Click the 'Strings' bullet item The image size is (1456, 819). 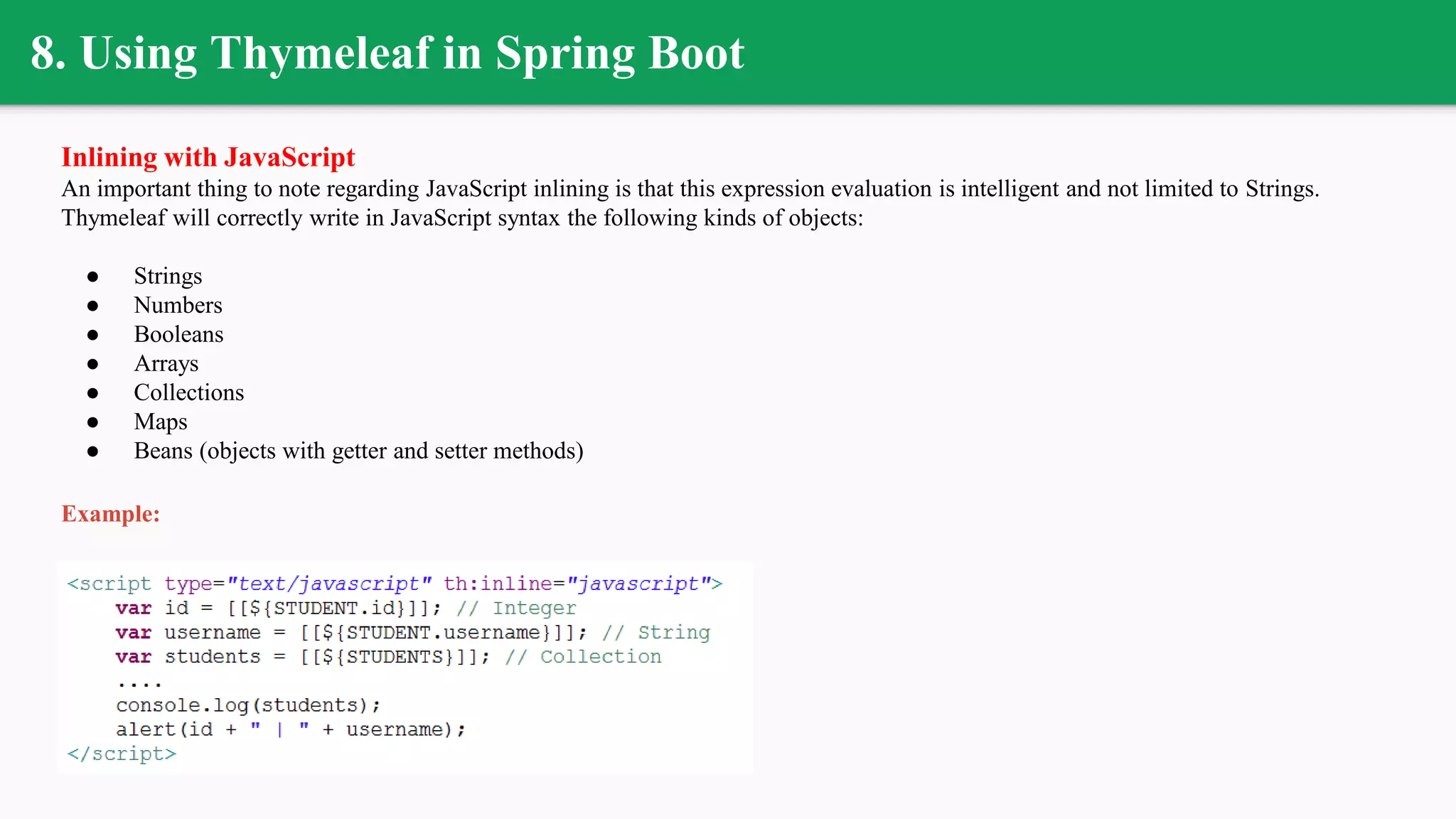168,276
